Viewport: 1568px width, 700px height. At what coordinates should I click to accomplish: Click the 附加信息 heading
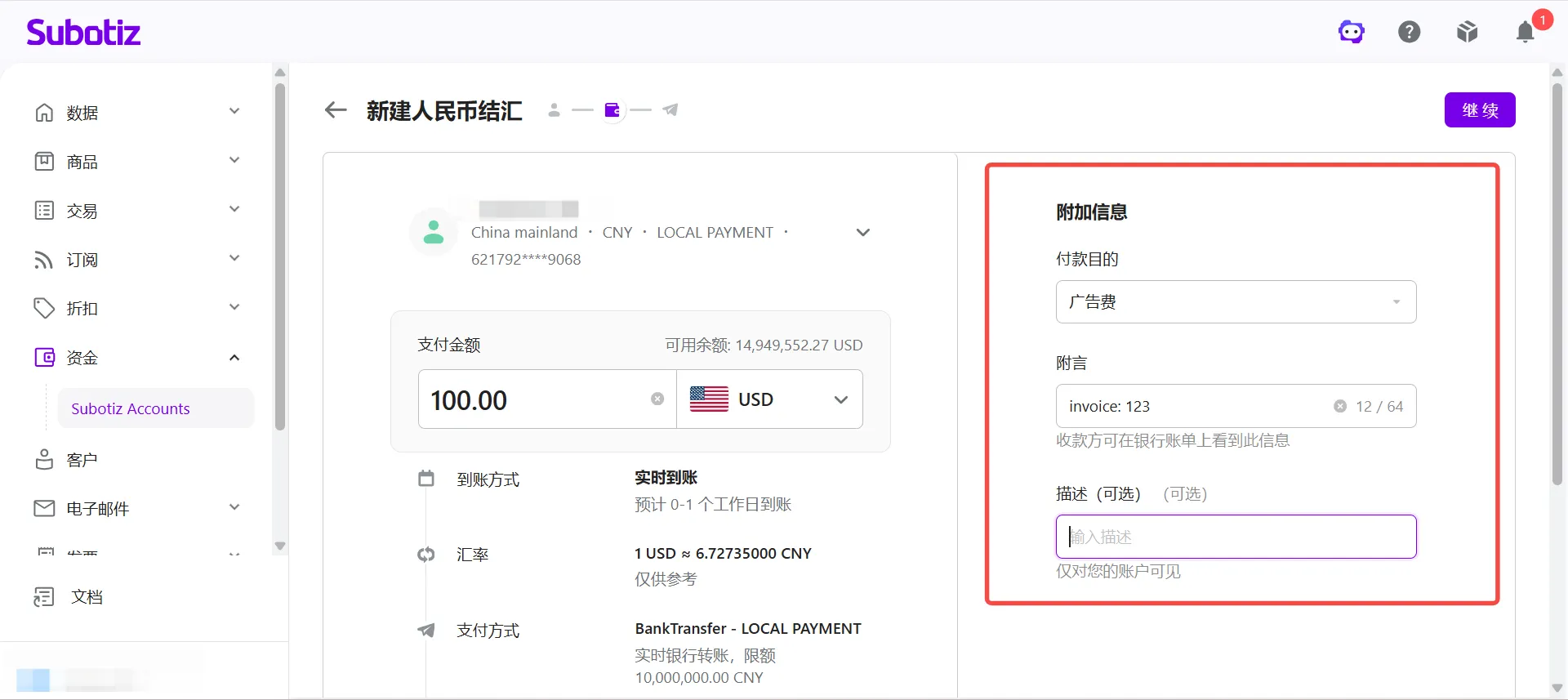point(1091,212)
